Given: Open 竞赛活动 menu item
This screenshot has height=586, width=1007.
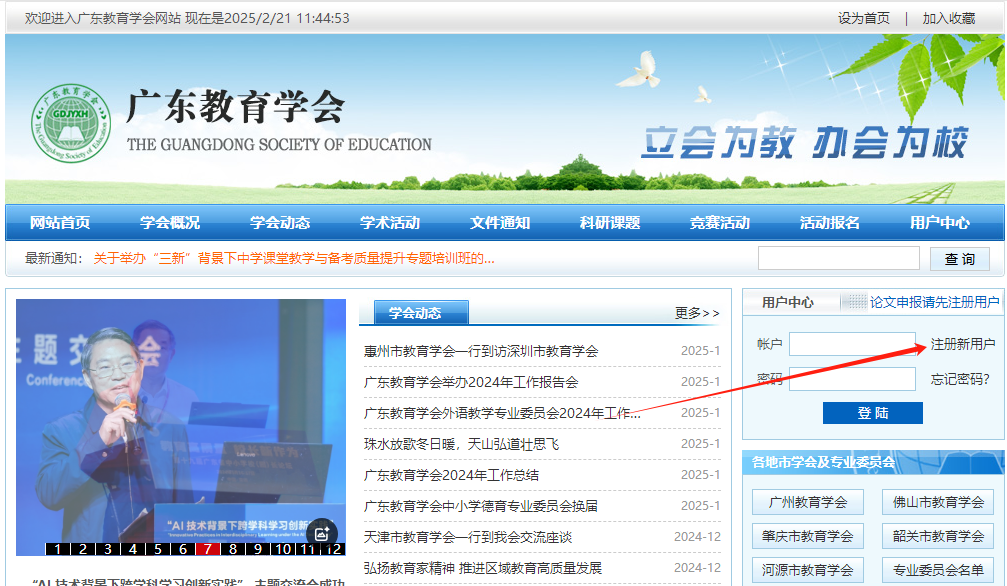Looking at the screenshot, I should click(x=720, y=223).
